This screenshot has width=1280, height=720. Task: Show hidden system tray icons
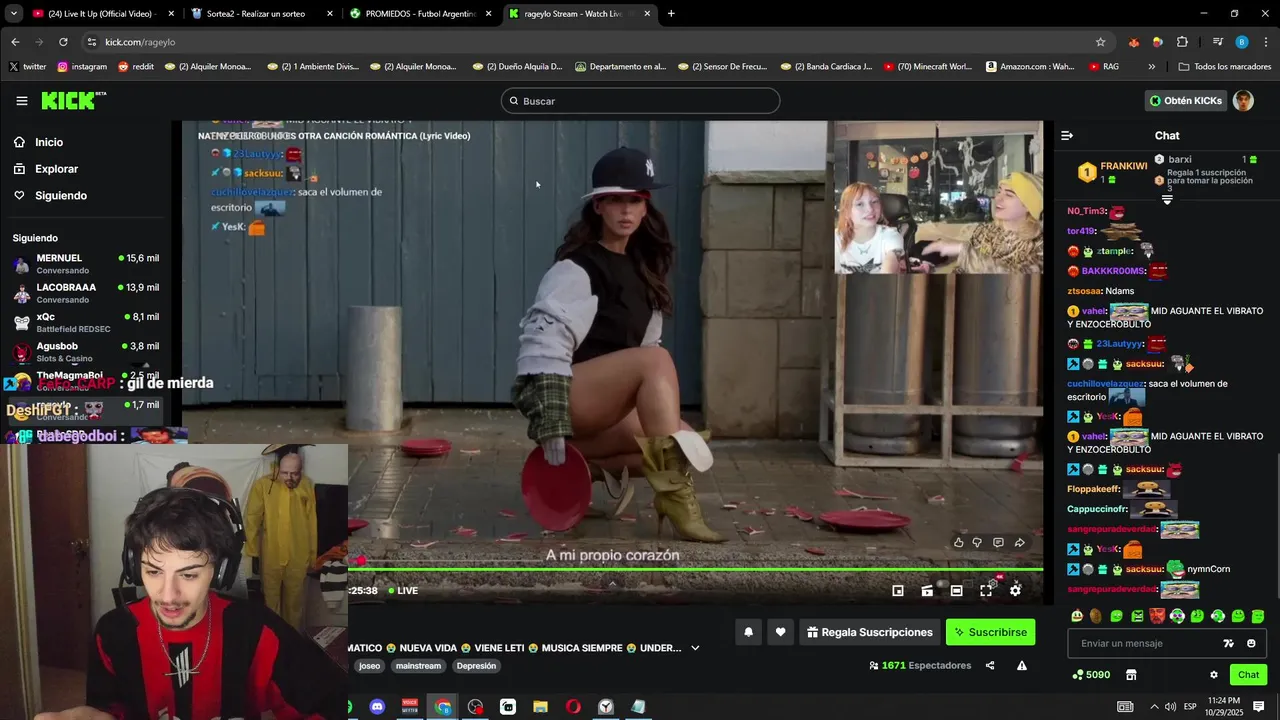point(1153,707)
